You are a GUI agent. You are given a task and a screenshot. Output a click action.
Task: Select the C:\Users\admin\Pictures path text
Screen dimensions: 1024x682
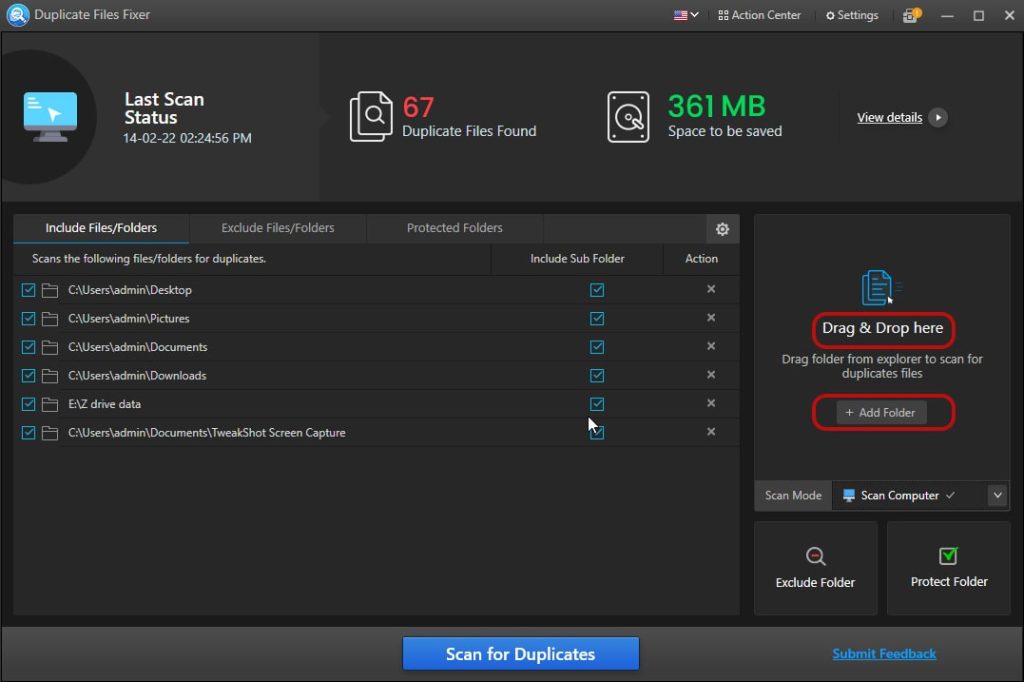click(x=129, y=319)
